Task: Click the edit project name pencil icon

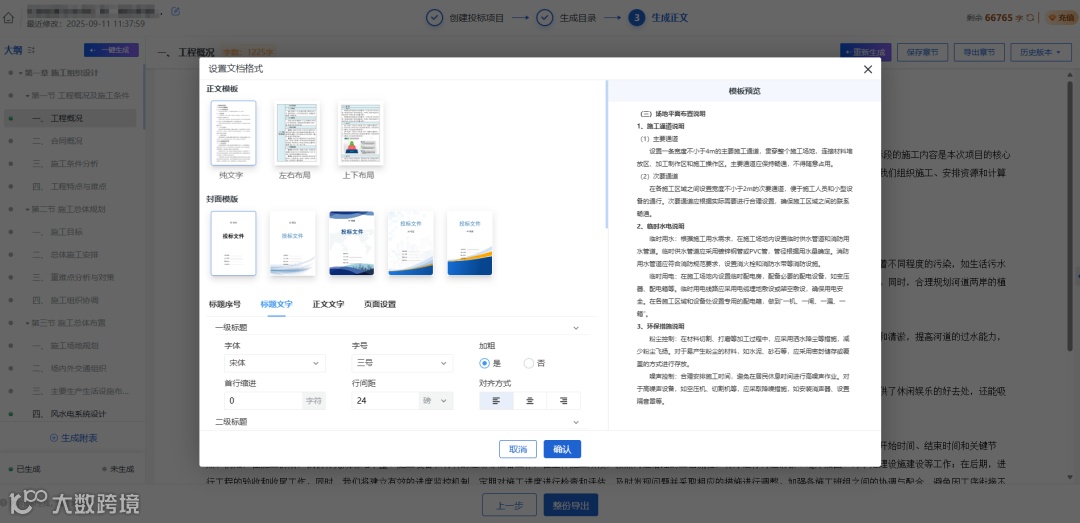Action: pos(176,12)
